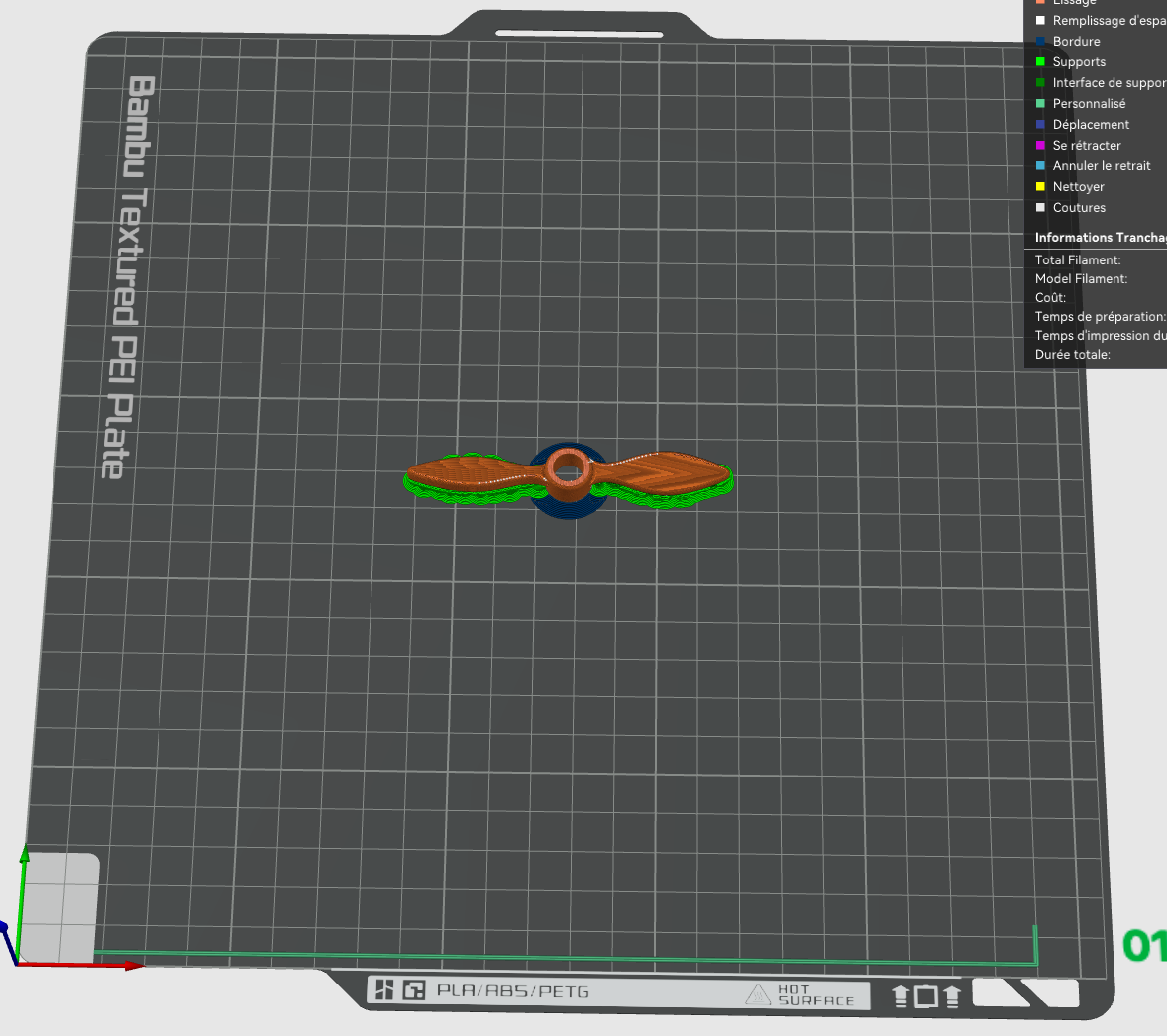Click the bright green Supports color swatch

[1040, 61]
